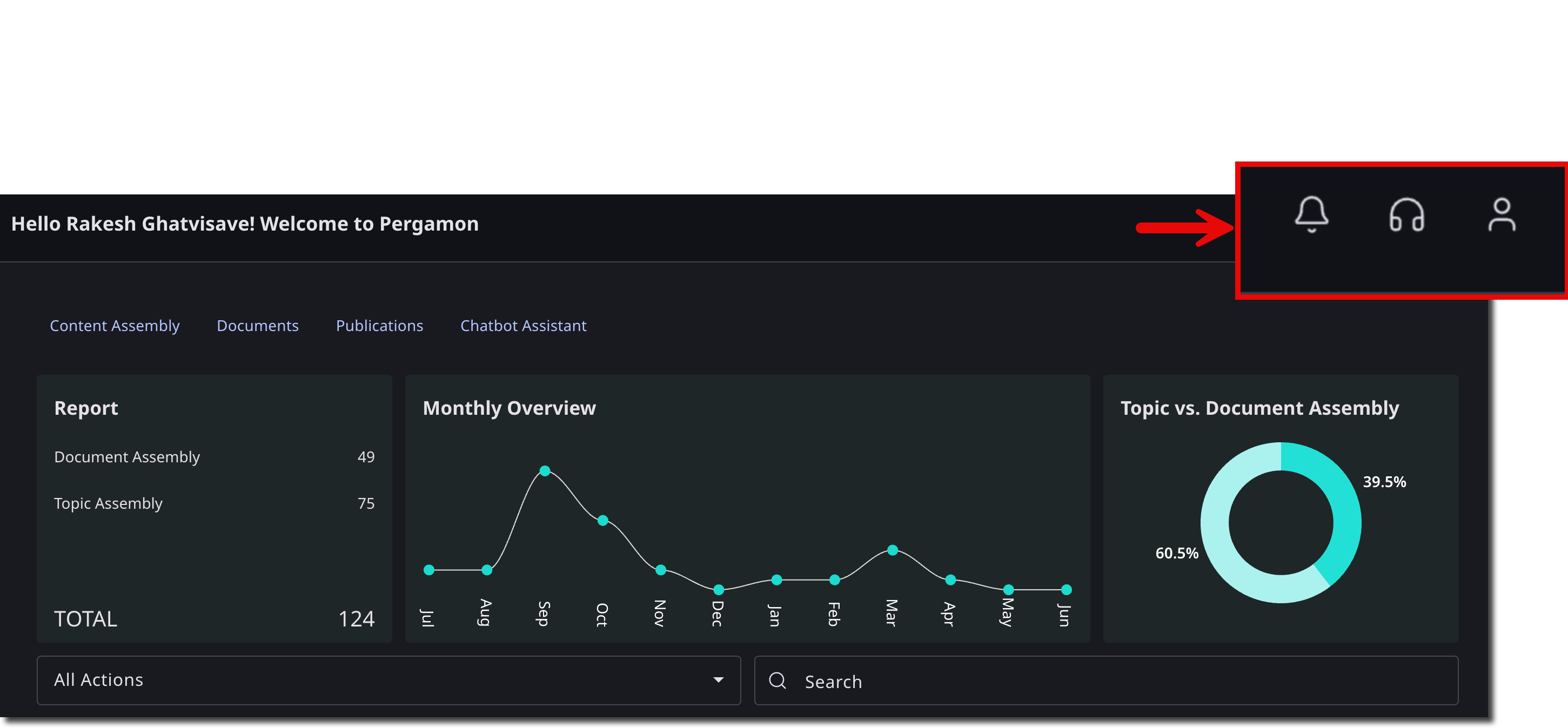The height and width of the screenshot is (728, 1568).
Task: Go to the Publications tab
Action: tap(379, 325)
